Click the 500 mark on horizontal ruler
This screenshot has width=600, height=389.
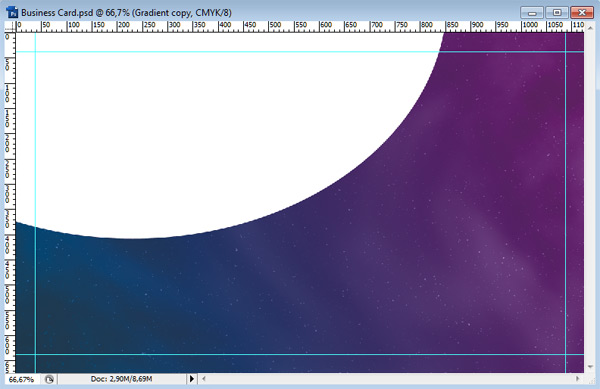(275, 25)
